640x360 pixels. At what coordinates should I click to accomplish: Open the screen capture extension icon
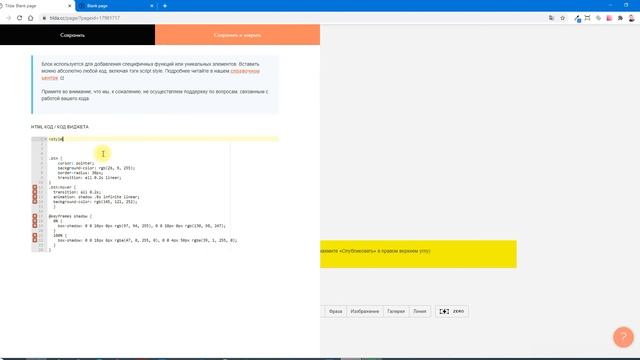[587, 18]
